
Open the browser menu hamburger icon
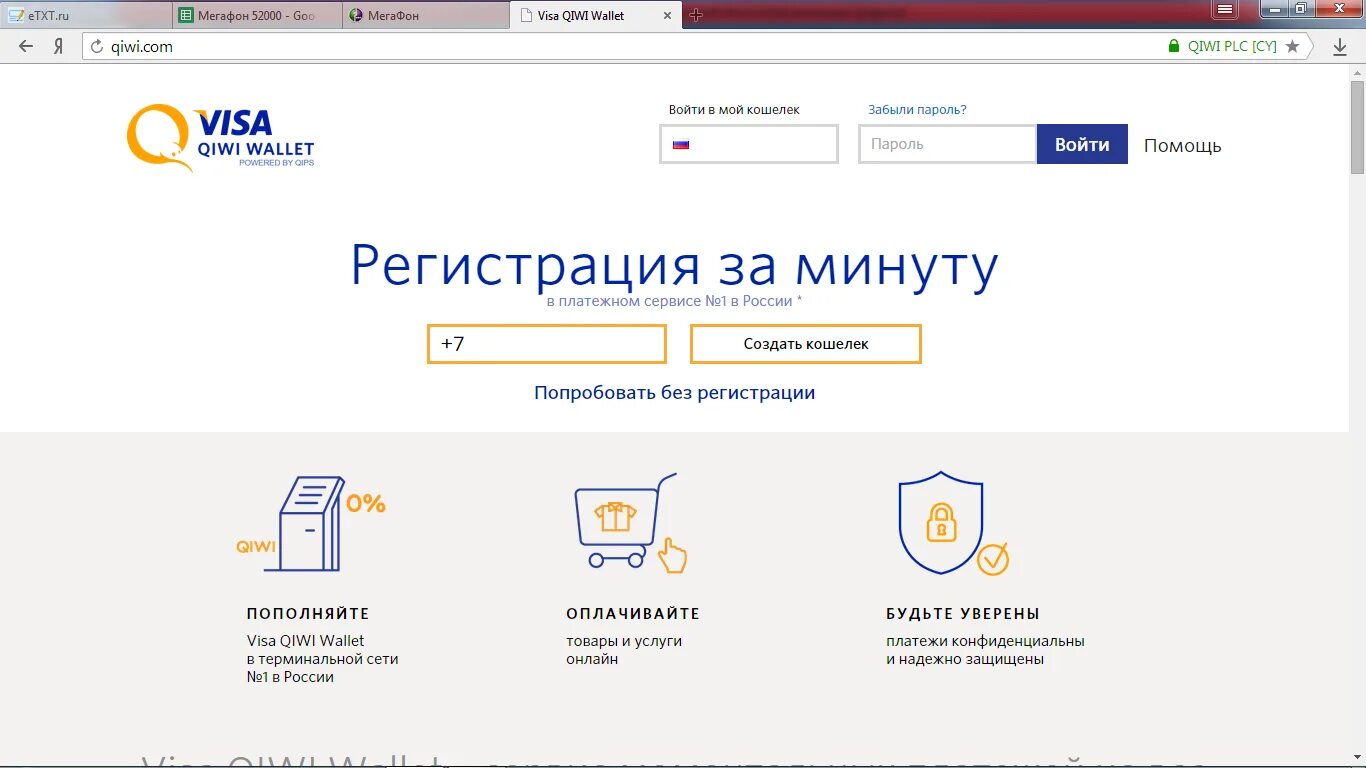click(x=1224, y=9)
